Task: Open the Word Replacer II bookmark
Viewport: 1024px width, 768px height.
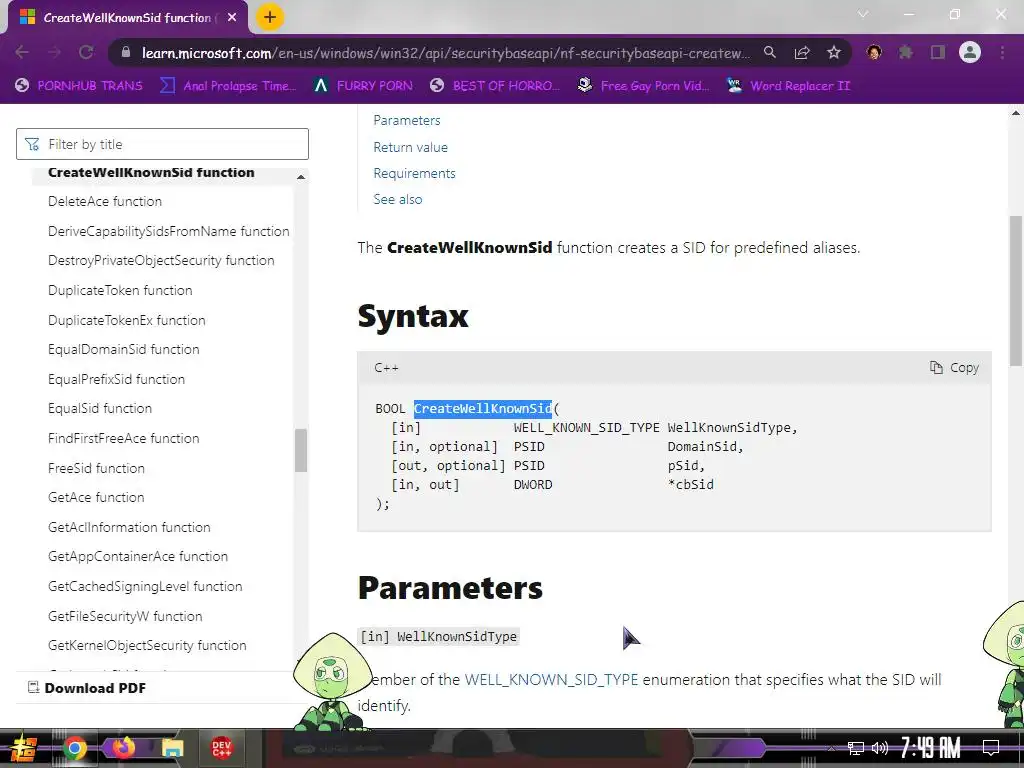Action: pyautogui.click(x=789, y=86)
